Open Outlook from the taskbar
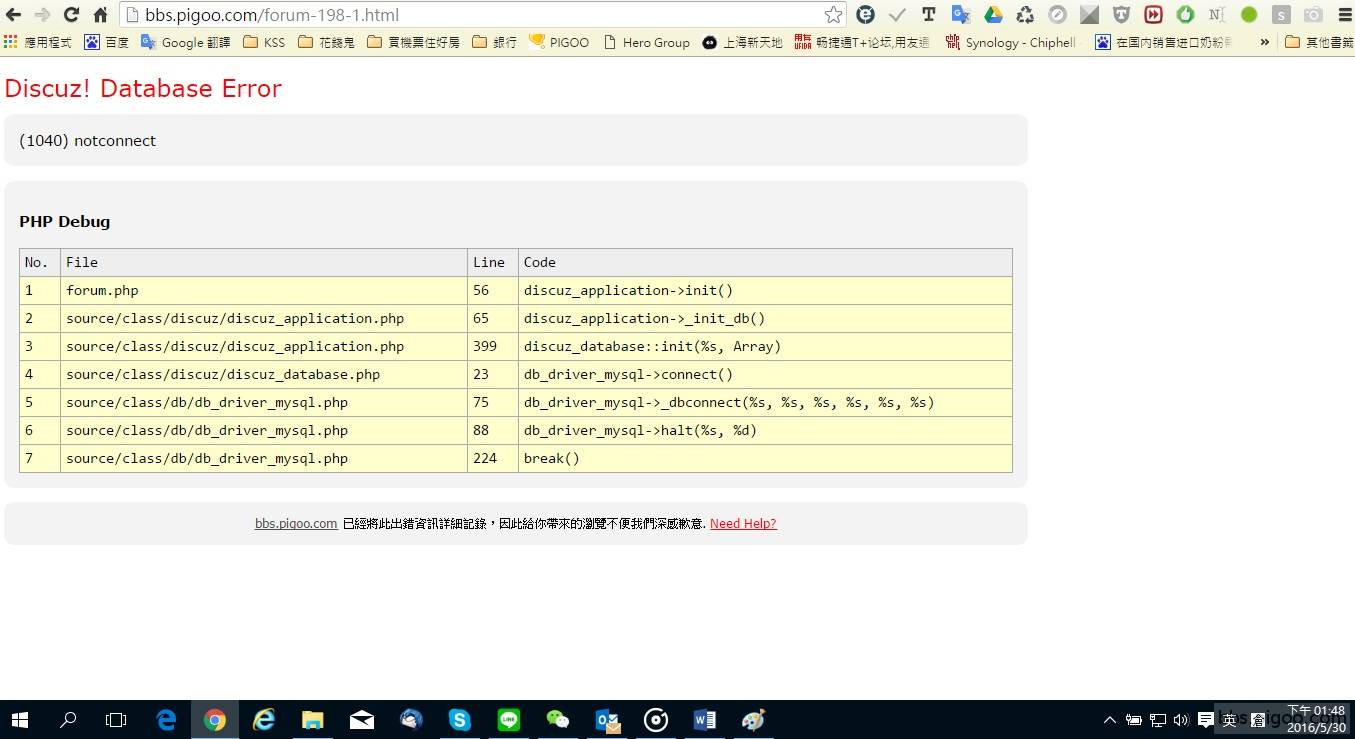 (607, 720)
